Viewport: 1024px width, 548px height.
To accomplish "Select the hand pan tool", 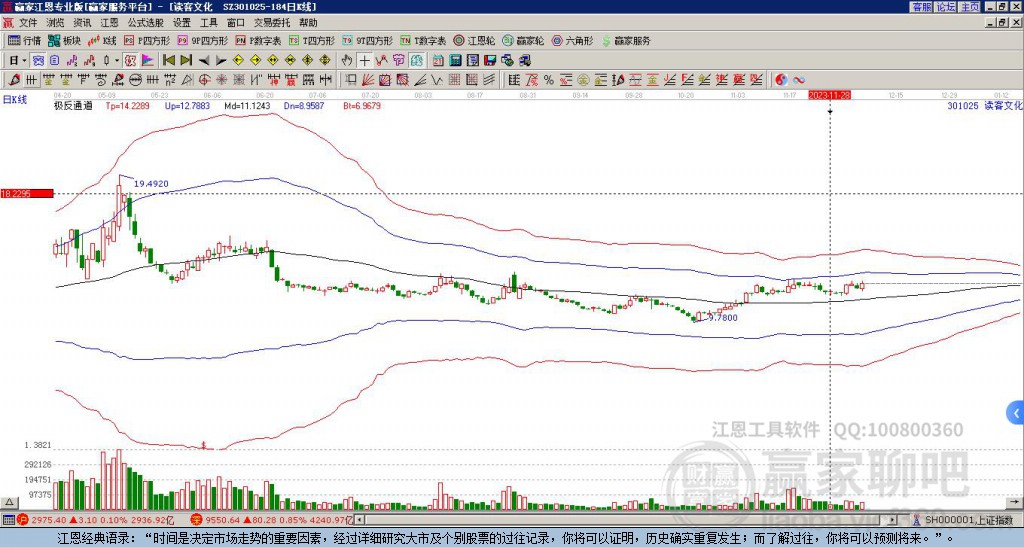I will pyautogui.click(x=347, y=60).
